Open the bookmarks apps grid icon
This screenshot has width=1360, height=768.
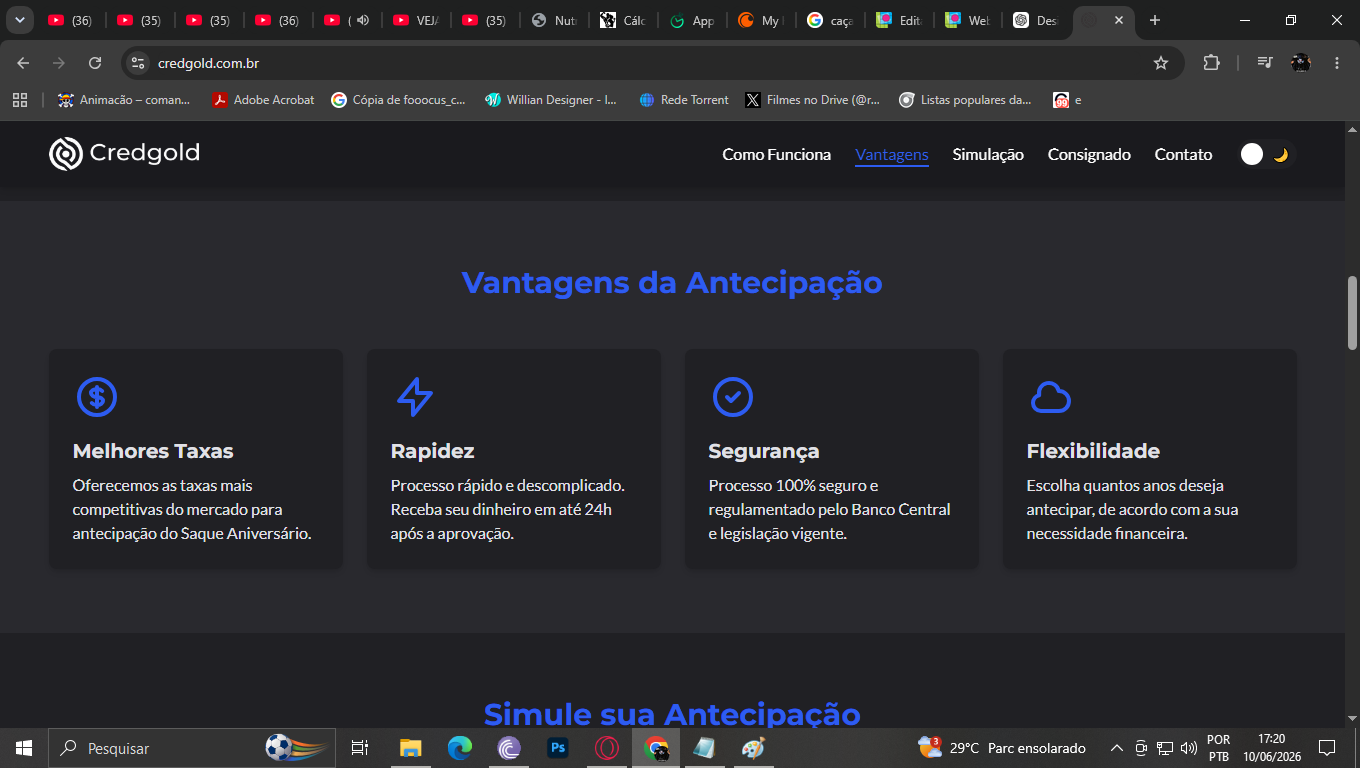[x=20, y=100]
